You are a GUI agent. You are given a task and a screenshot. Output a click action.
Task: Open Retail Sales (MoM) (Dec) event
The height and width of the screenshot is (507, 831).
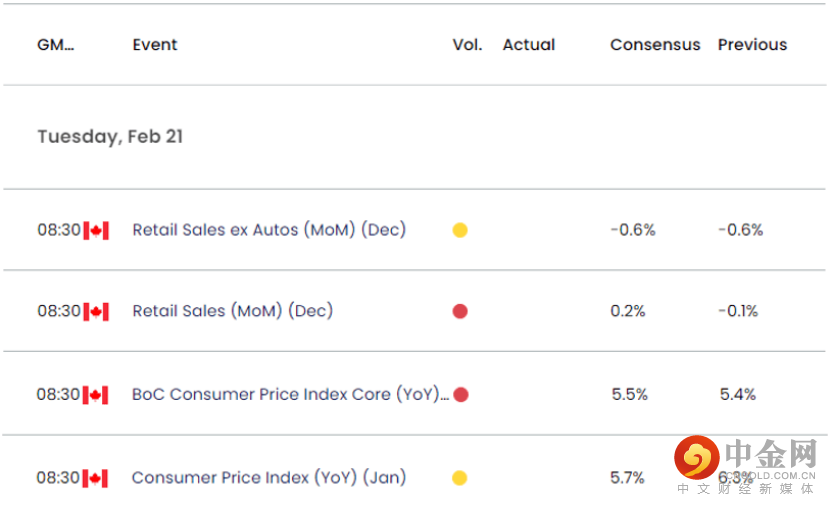[x=232, y=311]
